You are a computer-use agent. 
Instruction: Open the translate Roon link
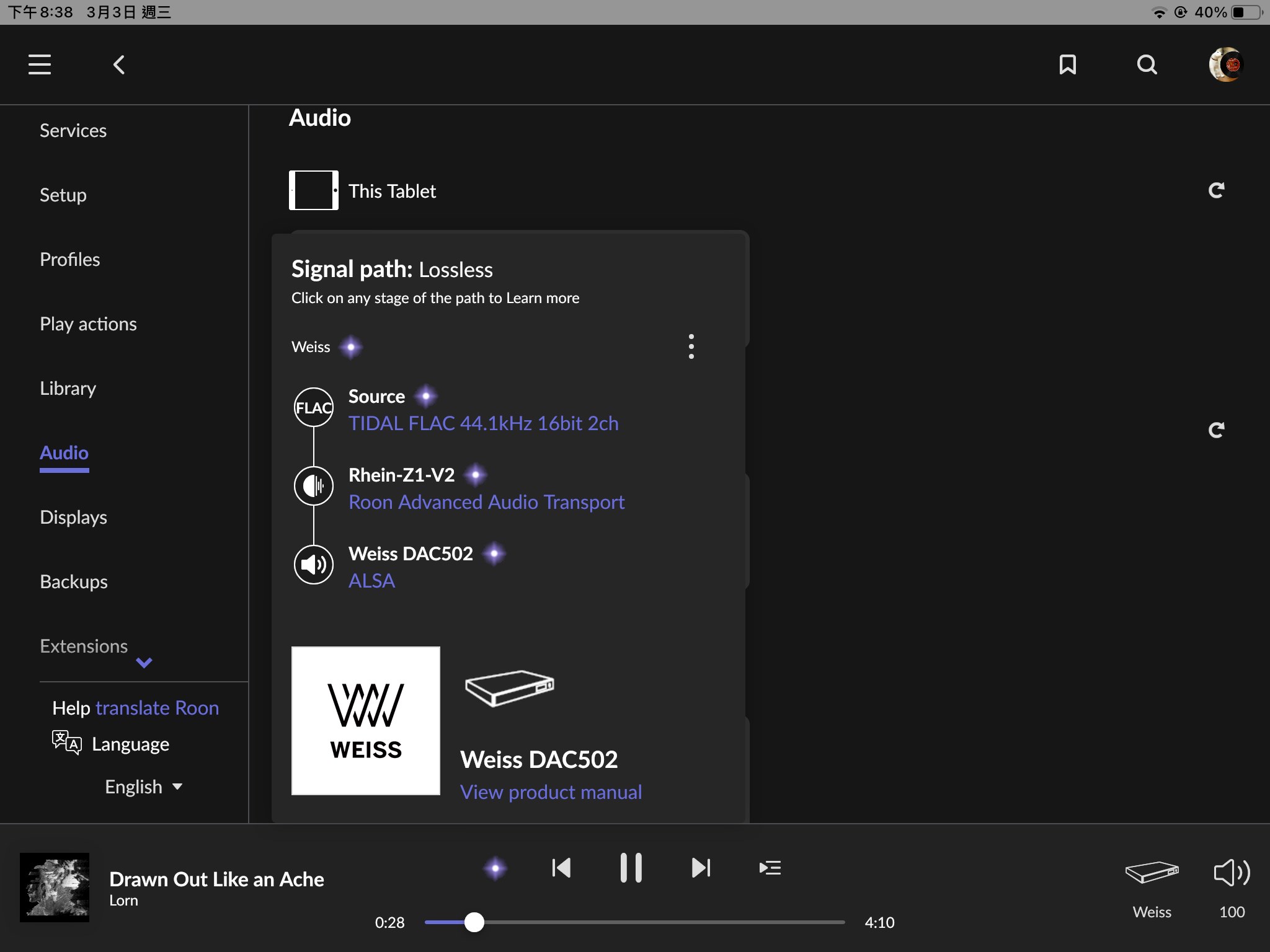[158, 708]
